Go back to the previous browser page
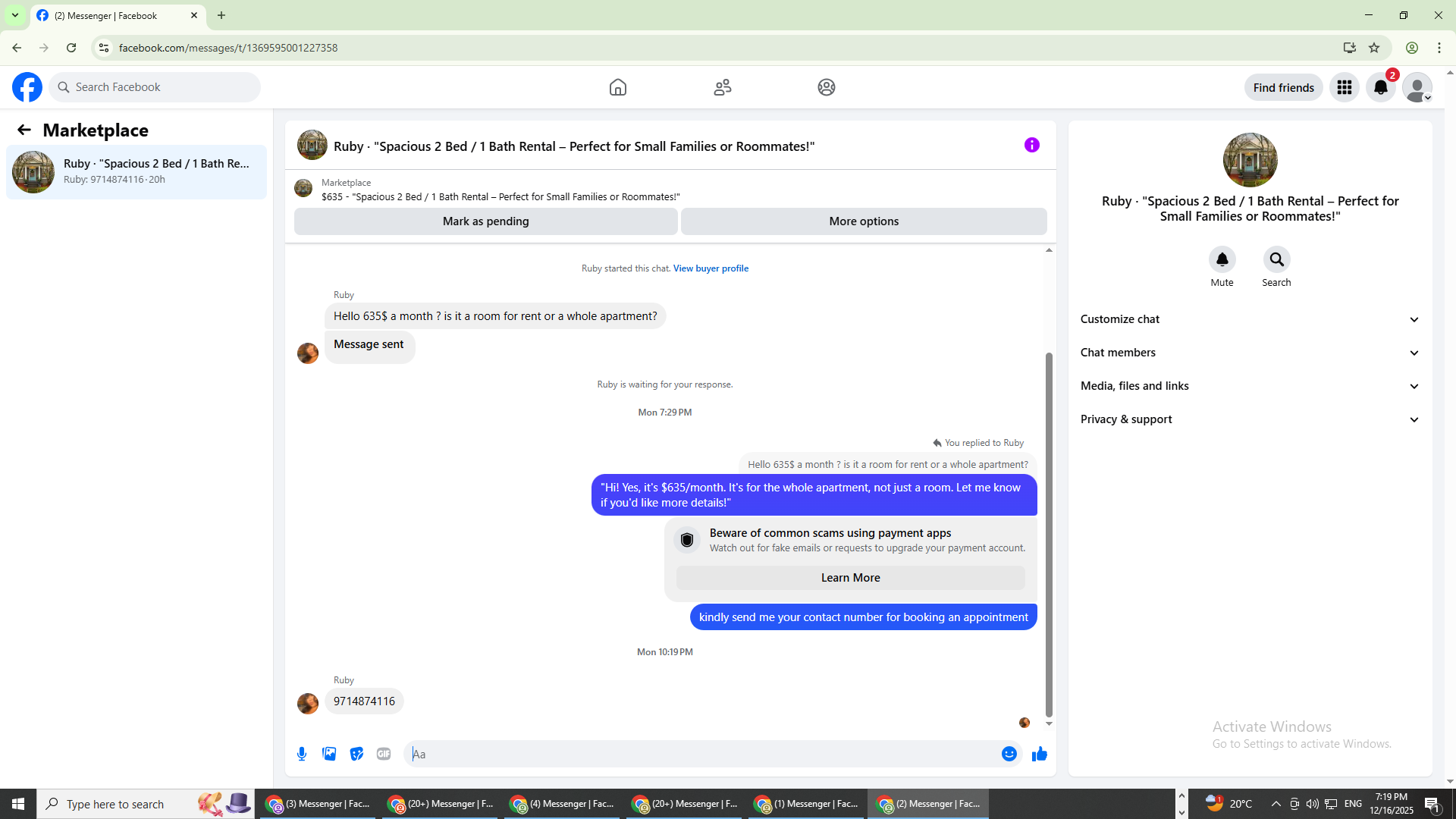This screenshot has width=1456, height=819. pos(17,48)
